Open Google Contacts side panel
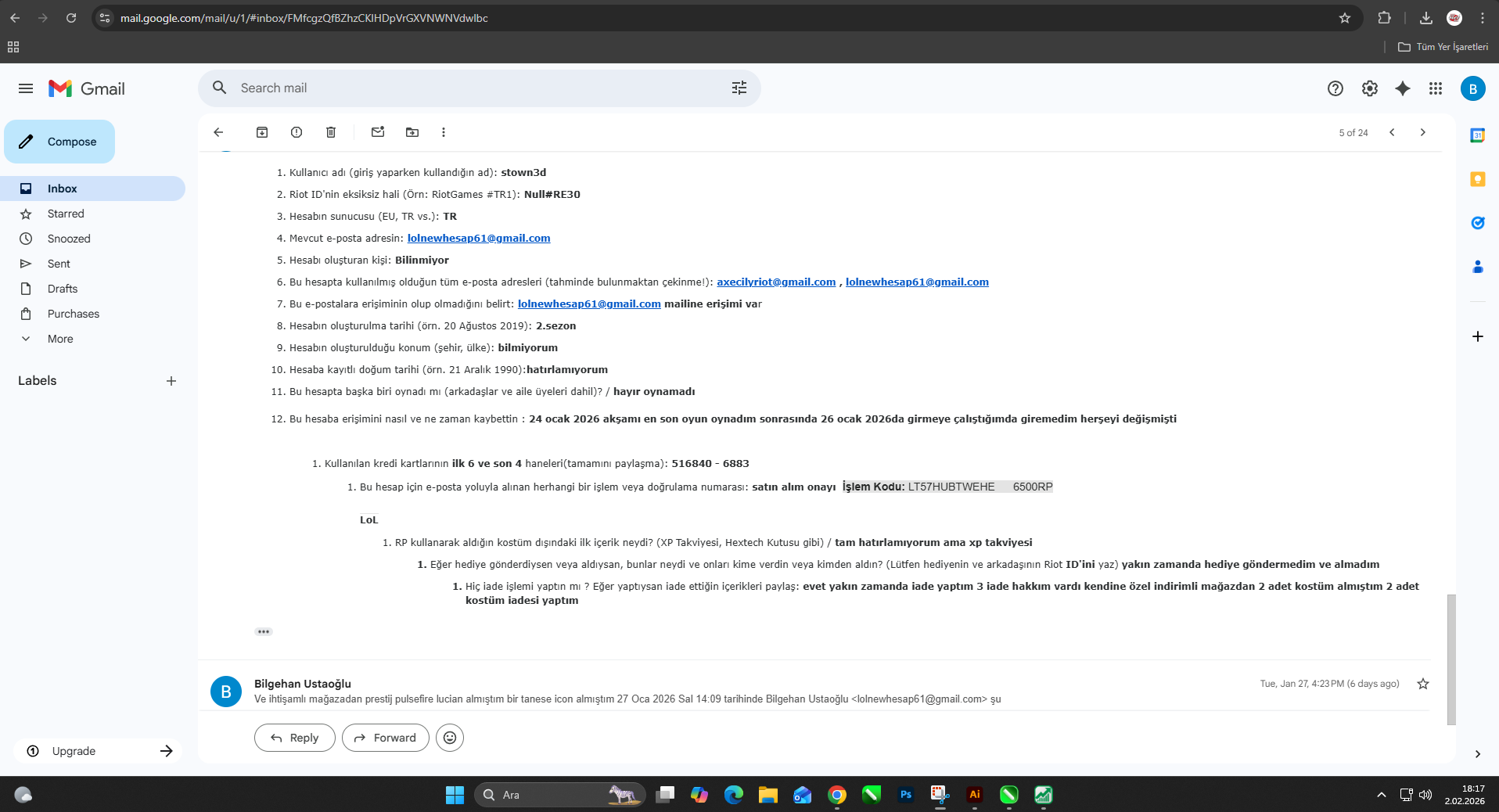 tap(1478, 267)
